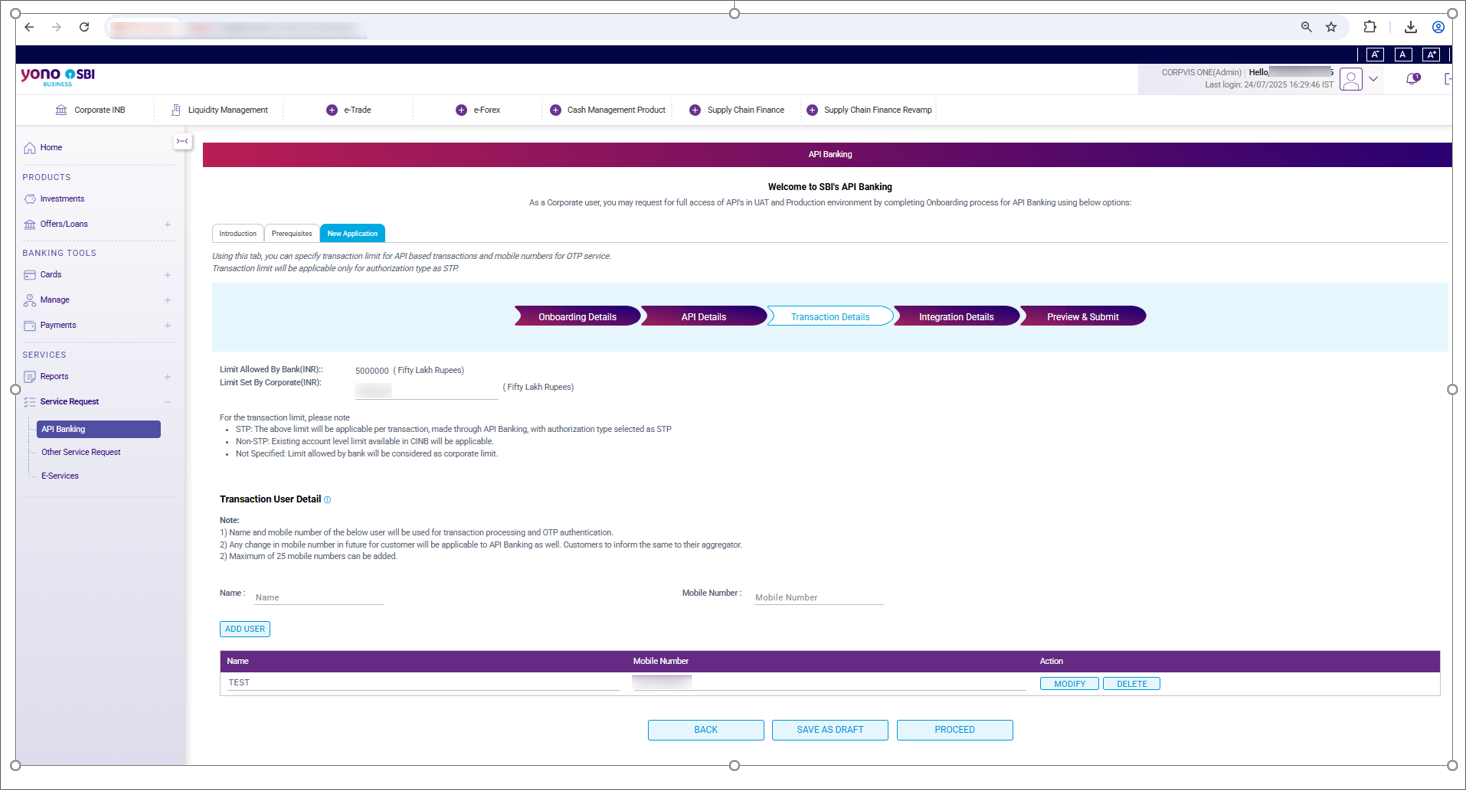1466x790 pixels.
Task: Click the Liquidity Management icon
Action: tap(176, 110)
